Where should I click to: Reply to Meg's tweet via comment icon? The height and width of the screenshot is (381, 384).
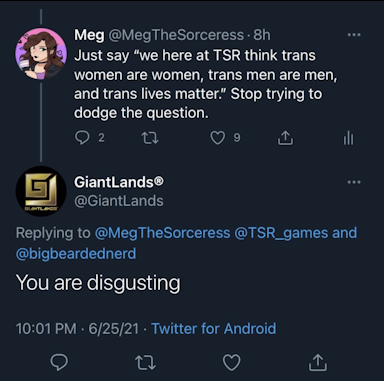[x=82, y=138]
